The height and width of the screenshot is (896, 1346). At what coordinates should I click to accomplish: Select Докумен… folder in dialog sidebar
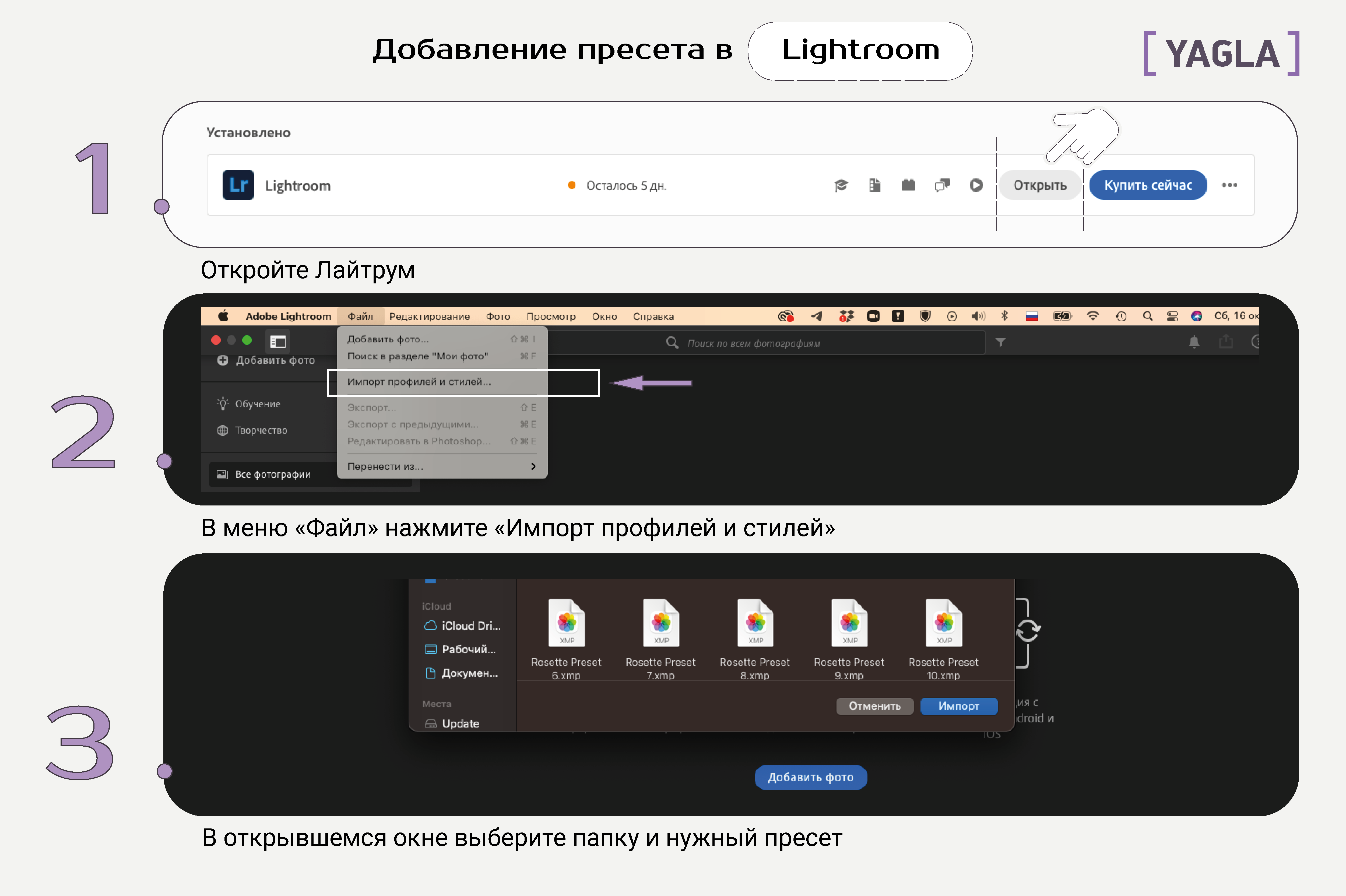pos(462,673)
